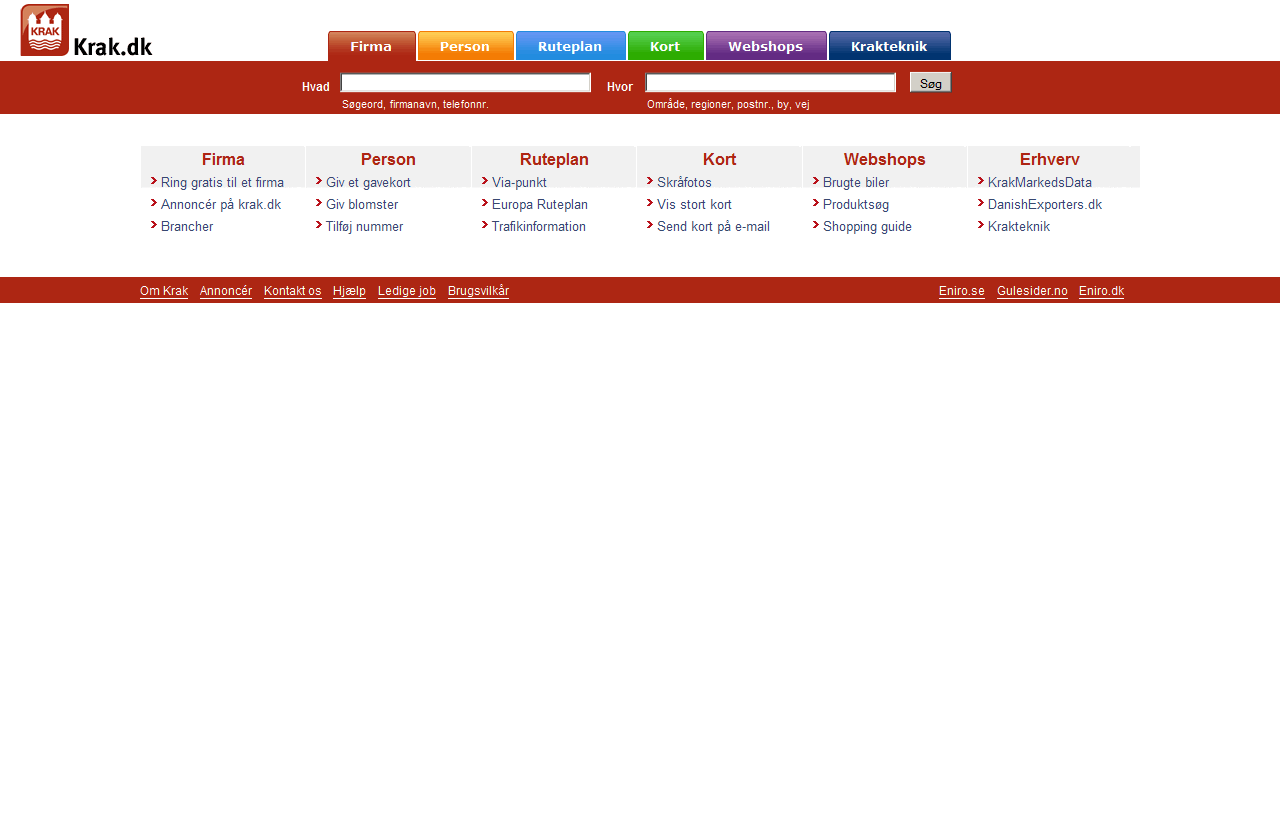Click the Annoncér footer link
Image resolution: width=1280 pixels, height=831 pixels.
click(226, 291)
